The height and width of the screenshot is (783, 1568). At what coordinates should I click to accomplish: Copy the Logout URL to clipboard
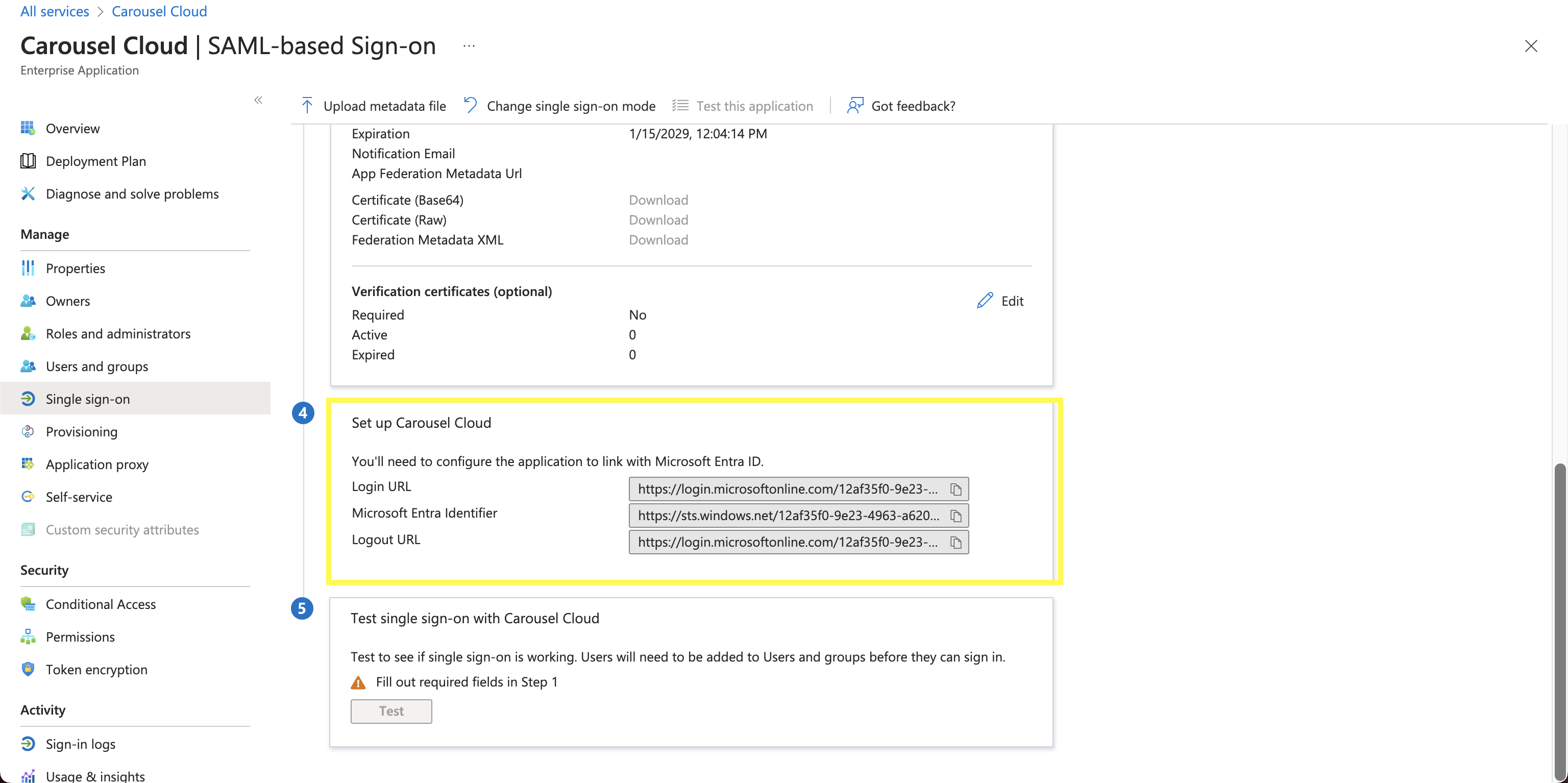click(x=955, y=542)
